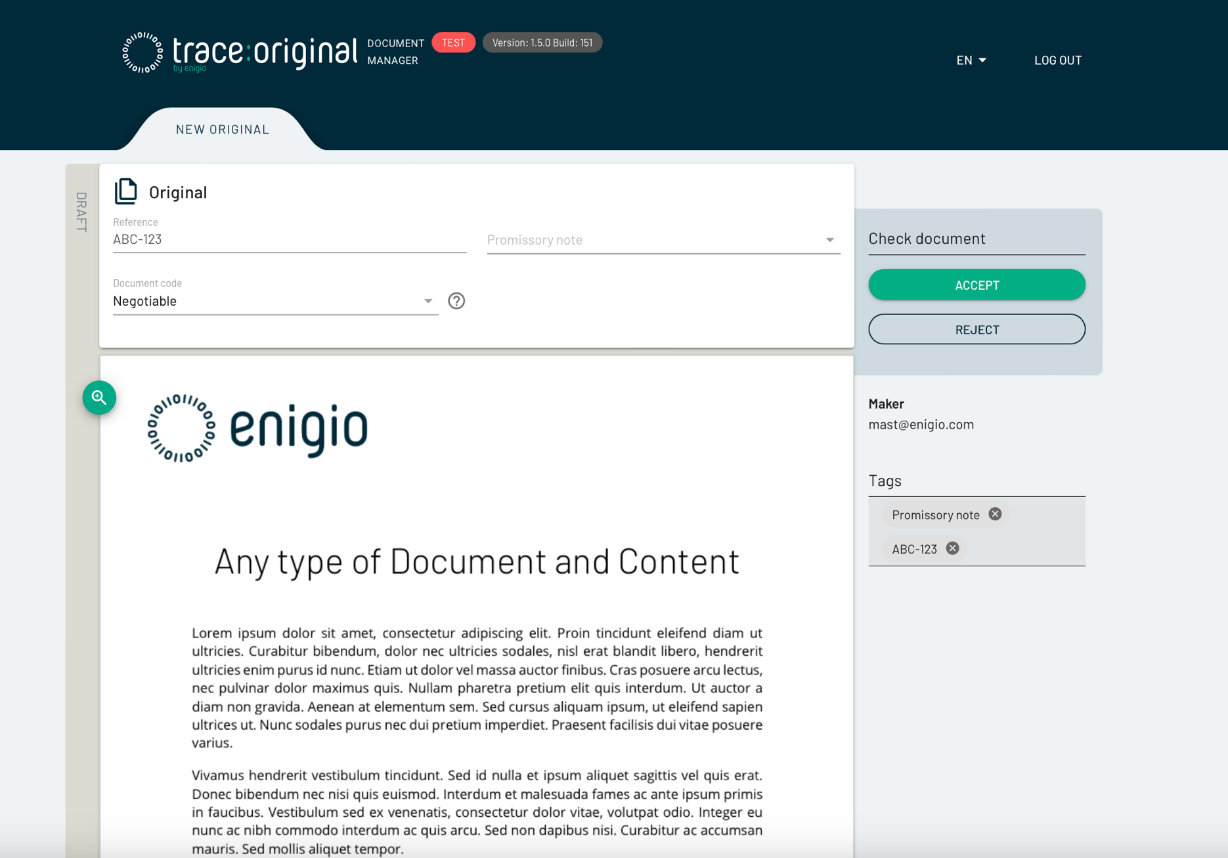Click the enigio logo in document
This screenshot has width=1228, height=858.
click(x=258, y=428)
